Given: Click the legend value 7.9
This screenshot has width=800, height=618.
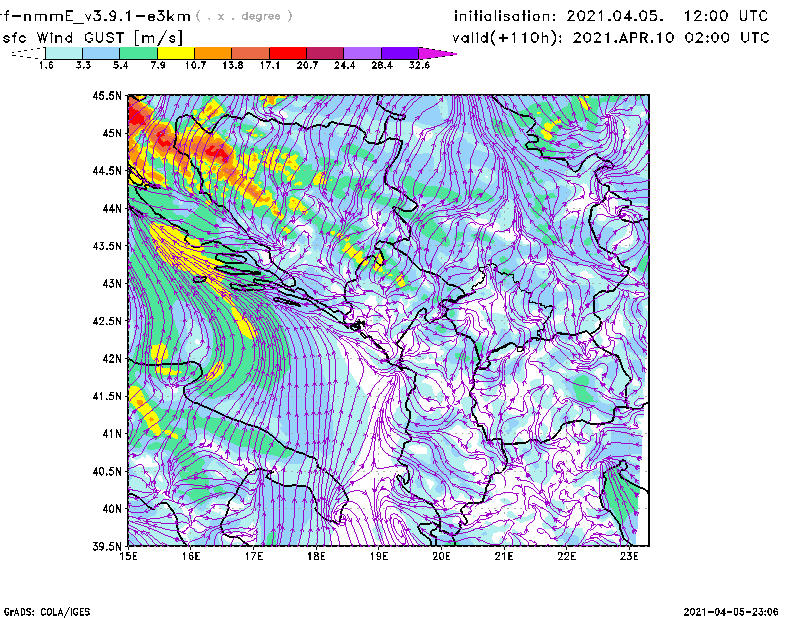Looking at the screenshot, I should click(158, 65).
